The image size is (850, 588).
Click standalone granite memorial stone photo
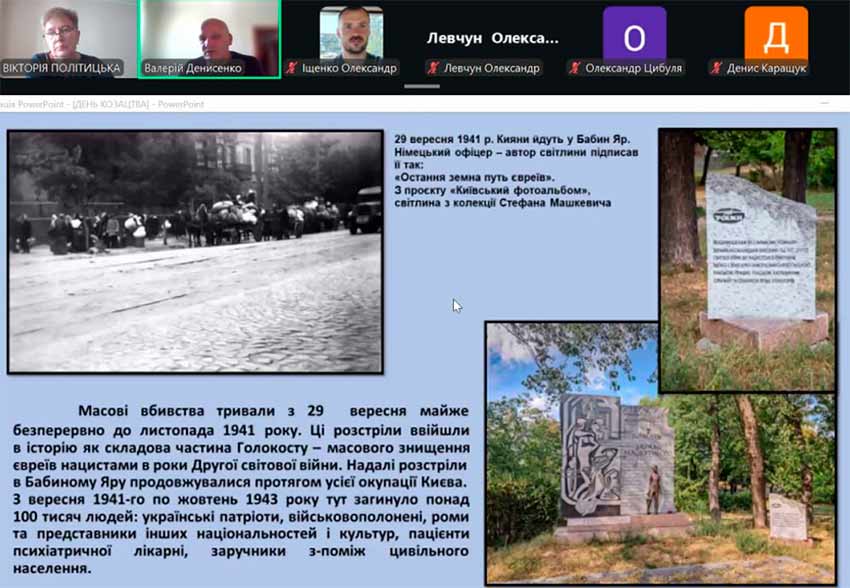click(x=748, y=260)
